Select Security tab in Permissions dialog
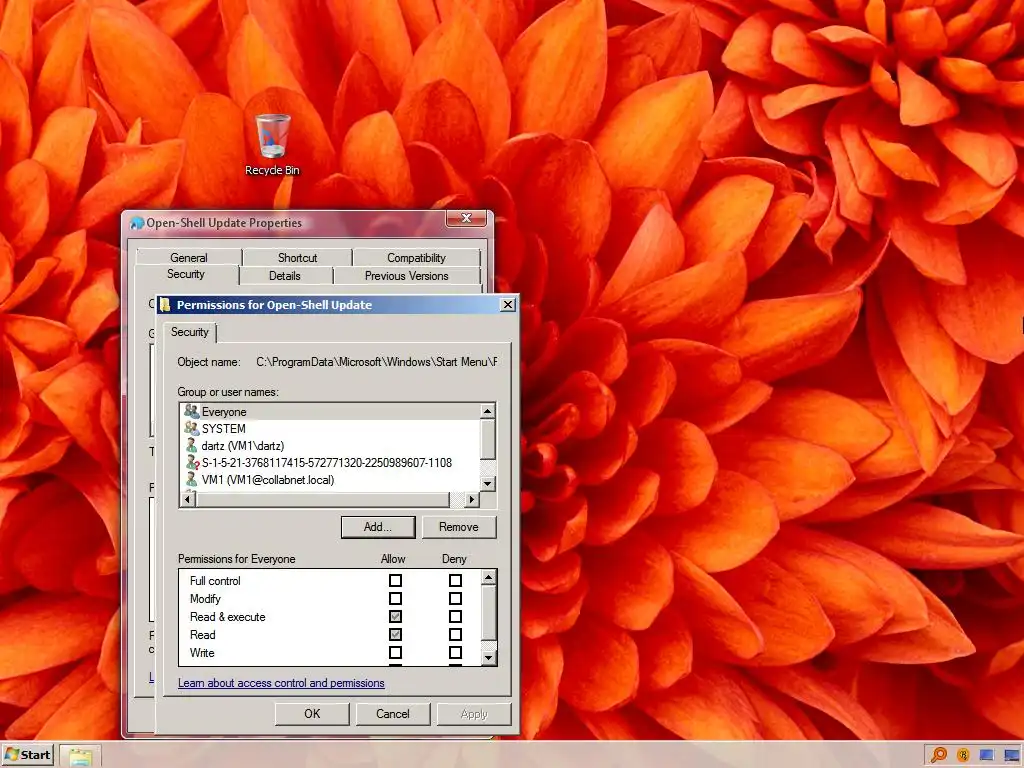Image resolution: width=1024 pixels, height=768 pixels. pos(189,332)
